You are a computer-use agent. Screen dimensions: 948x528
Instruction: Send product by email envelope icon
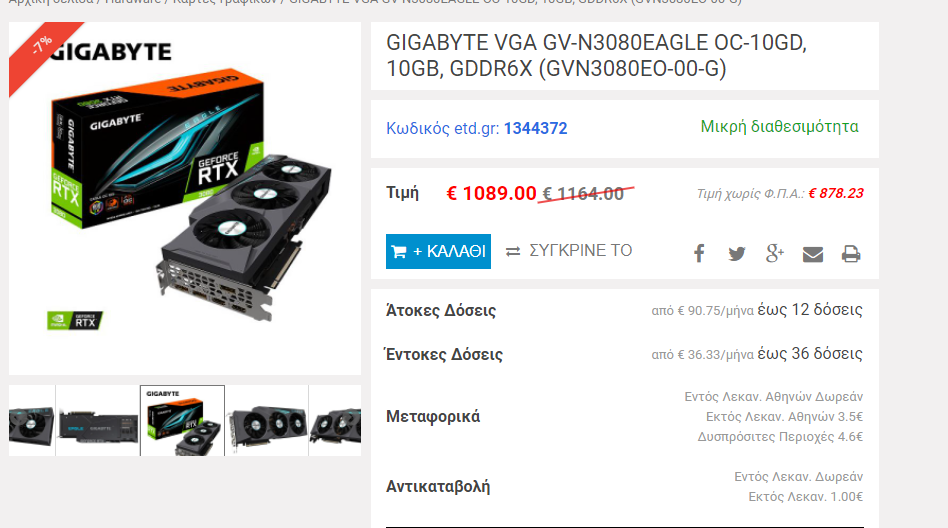[813, 254]
